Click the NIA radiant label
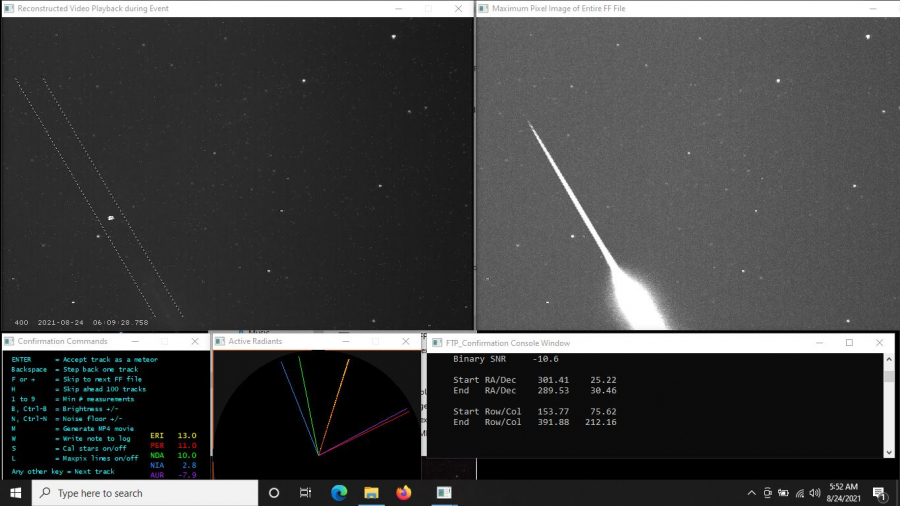Screen dimensions: 900x506 point(157,465)
